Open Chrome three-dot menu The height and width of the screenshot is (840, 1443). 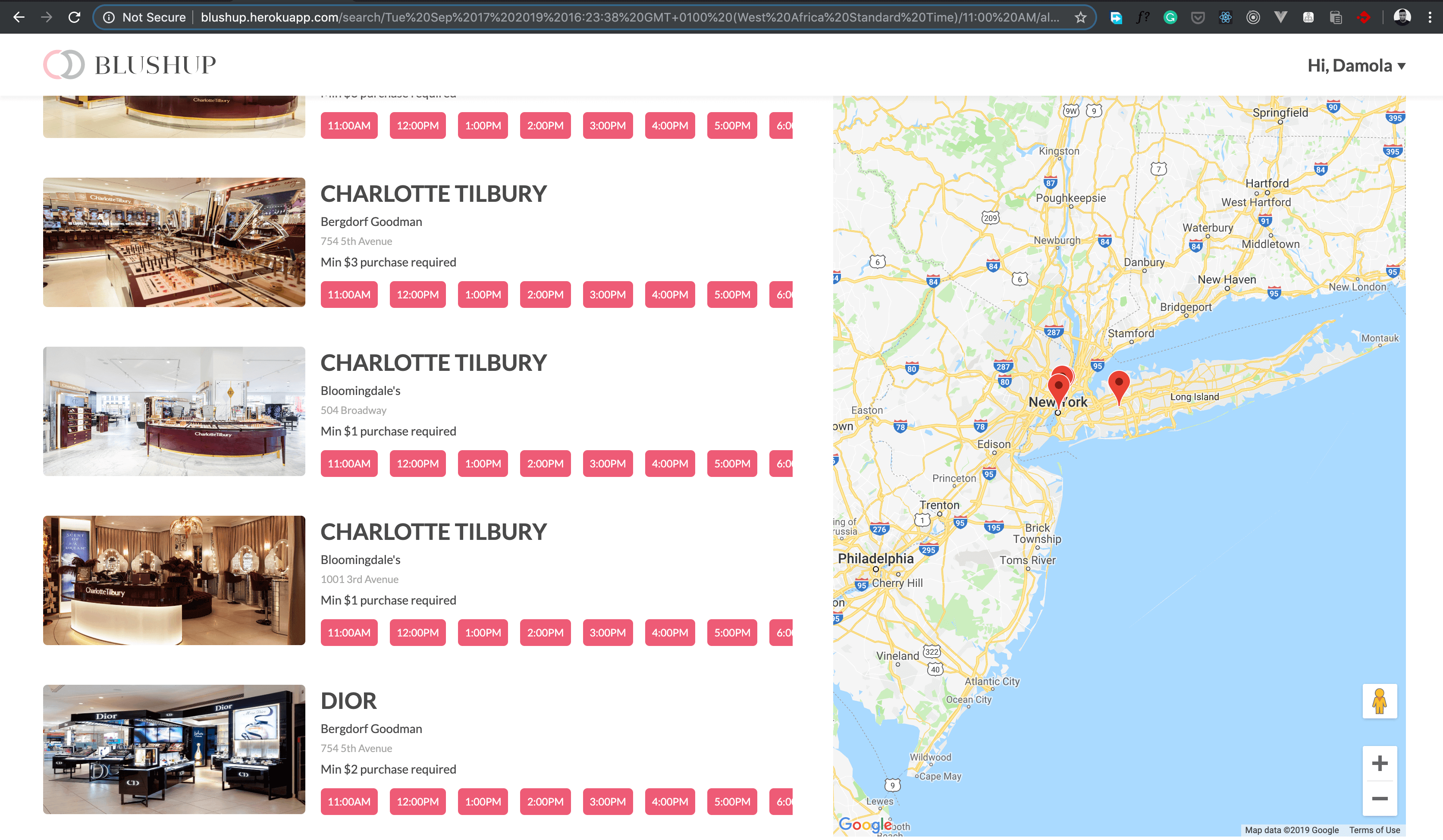(1430, 17)
